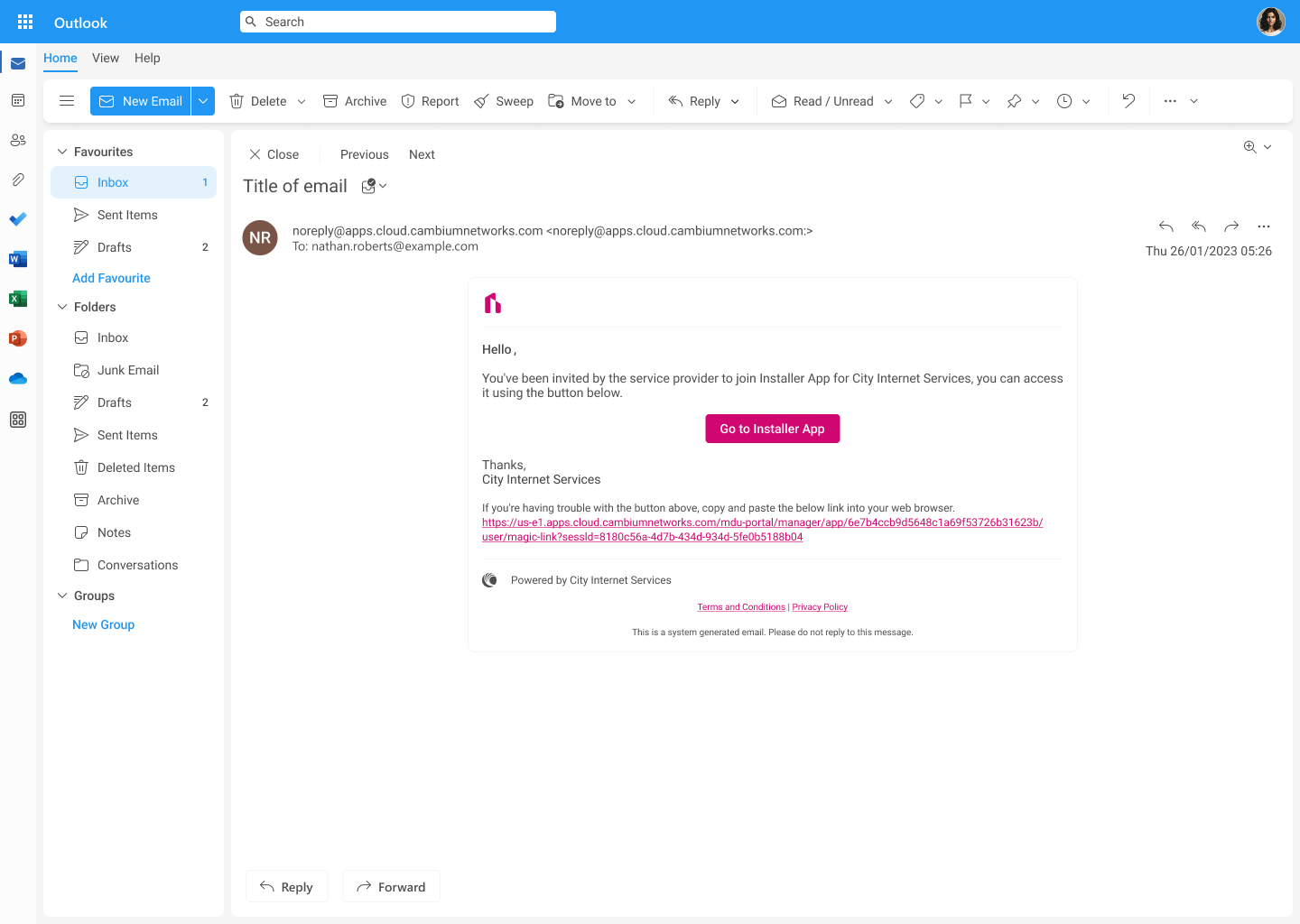This screenshot has height=924, width=1300.
Task: Collapse the Favourites section
Action: [x=62, y=152]
